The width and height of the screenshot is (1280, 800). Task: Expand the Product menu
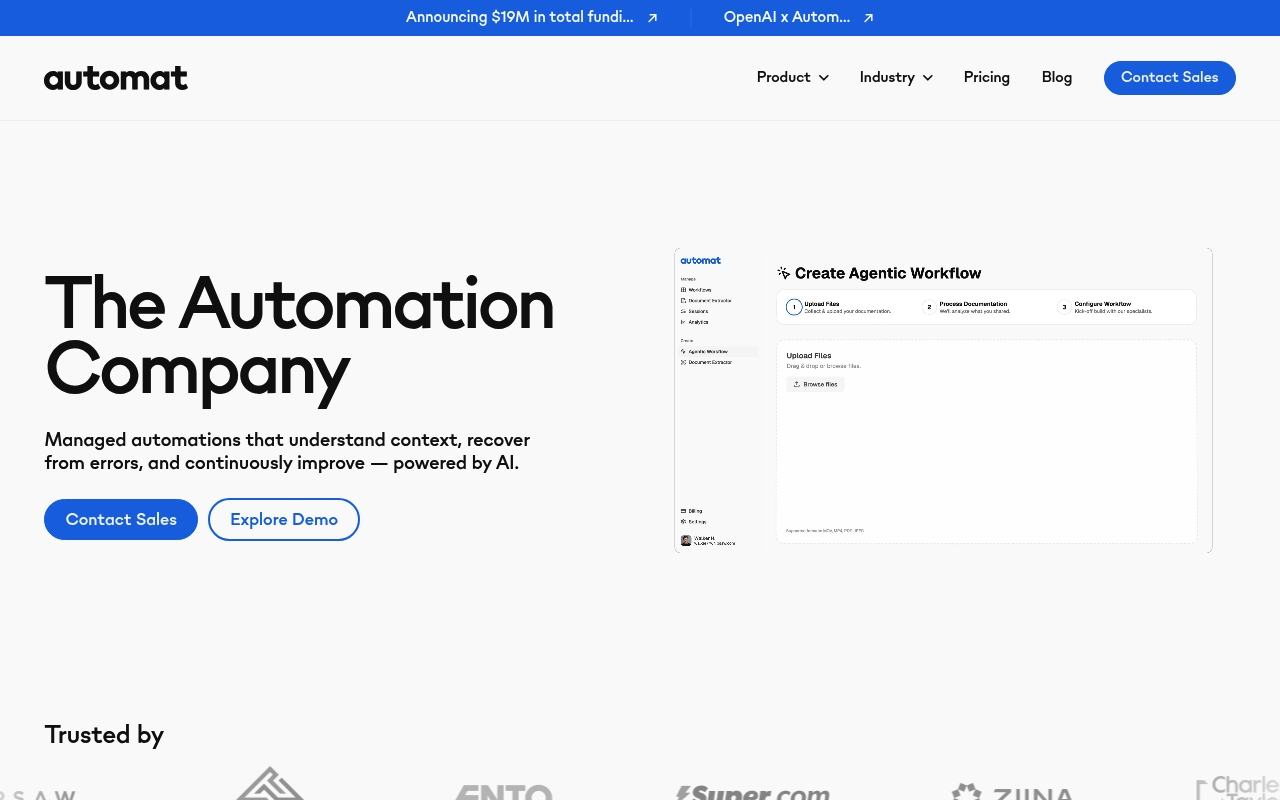pos(793,77)
